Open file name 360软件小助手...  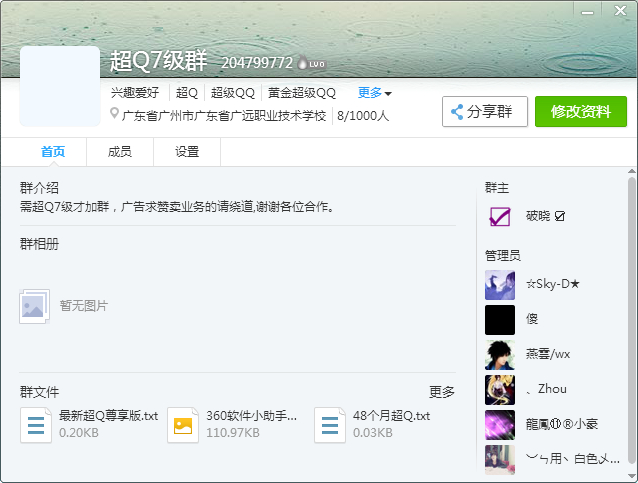tap(251, 416)
